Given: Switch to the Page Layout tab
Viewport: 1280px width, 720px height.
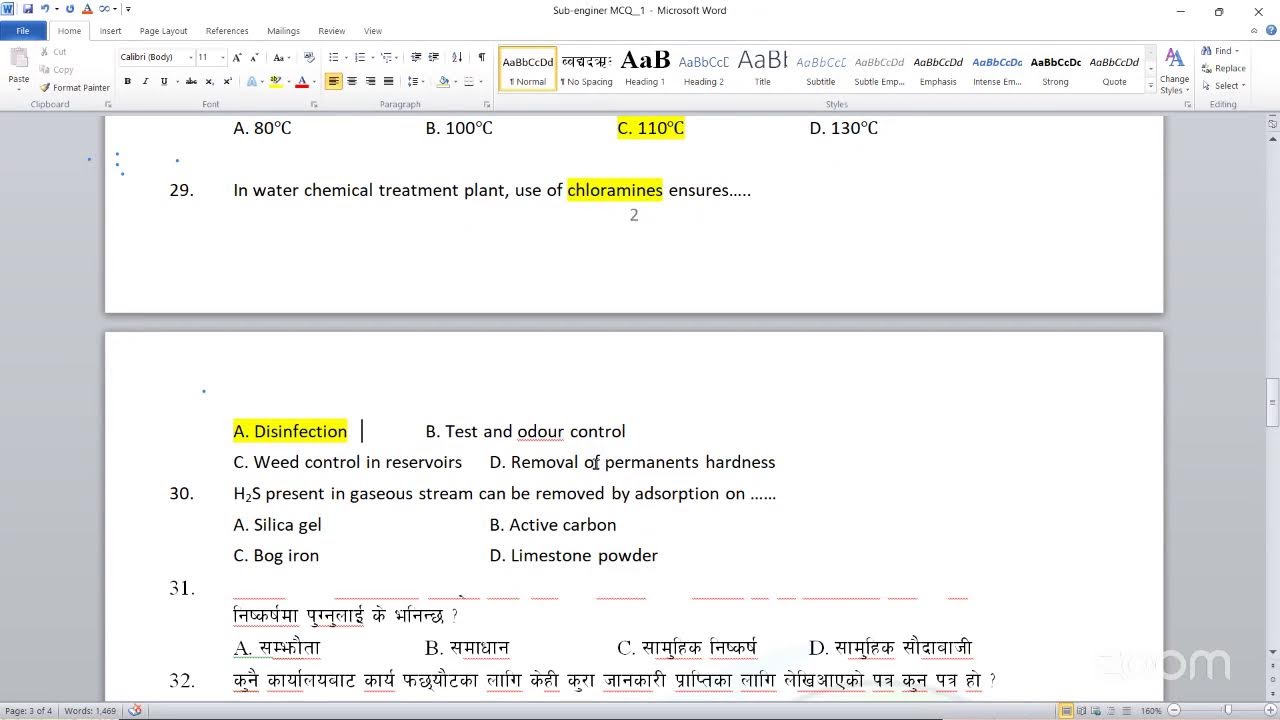Looking at the screenshot, I should (163, 31).
